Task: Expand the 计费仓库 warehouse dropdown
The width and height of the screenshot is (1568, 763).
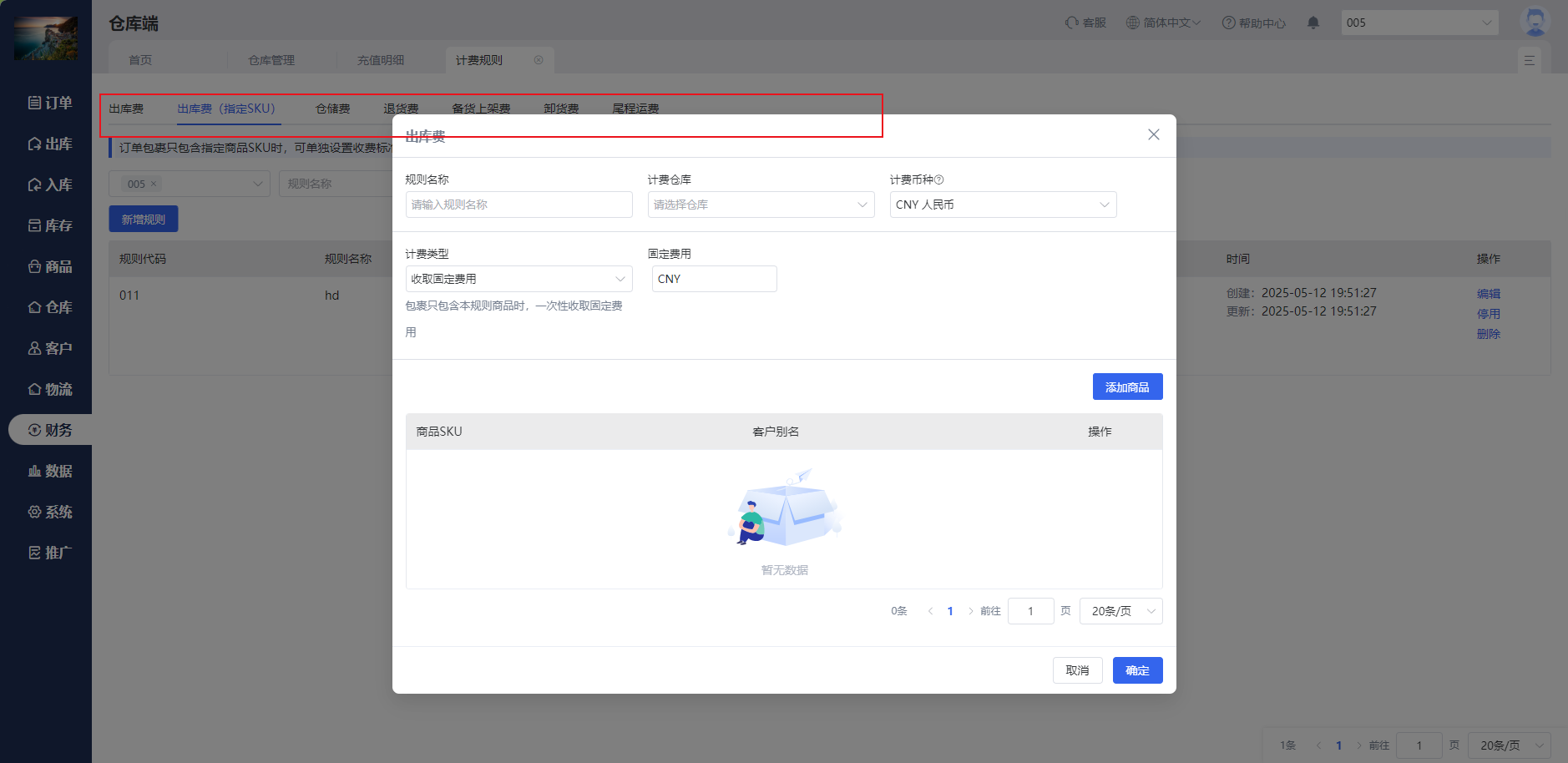Action: (x=761, y=205)
